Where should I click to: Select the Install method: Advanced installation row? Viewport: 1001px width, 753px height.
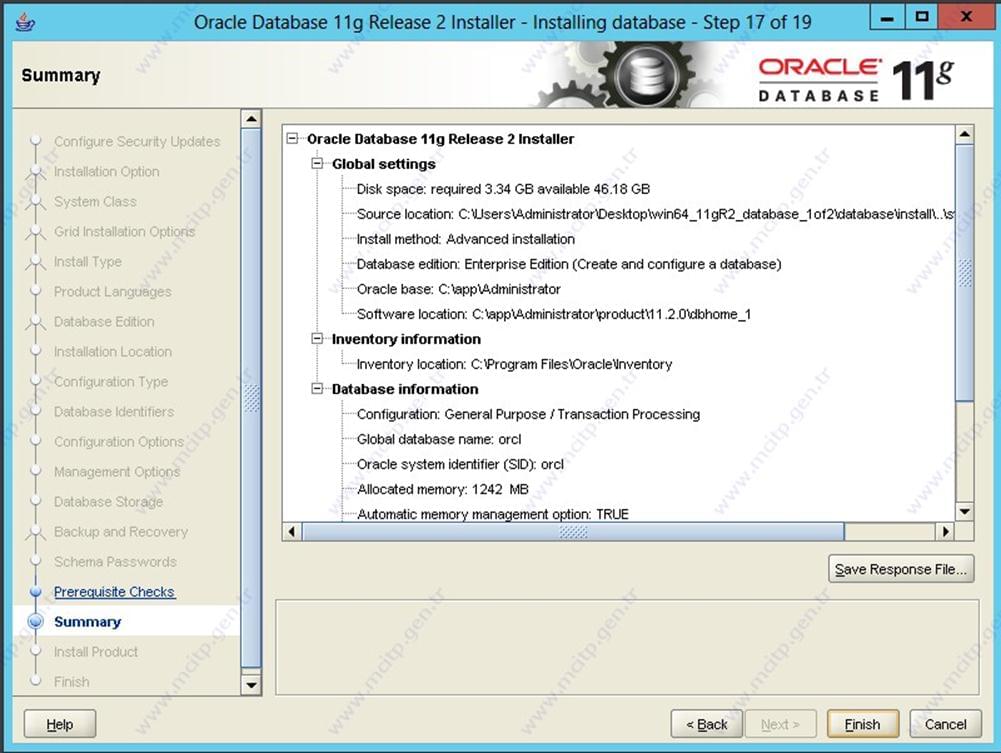click(x=465, y=239)
